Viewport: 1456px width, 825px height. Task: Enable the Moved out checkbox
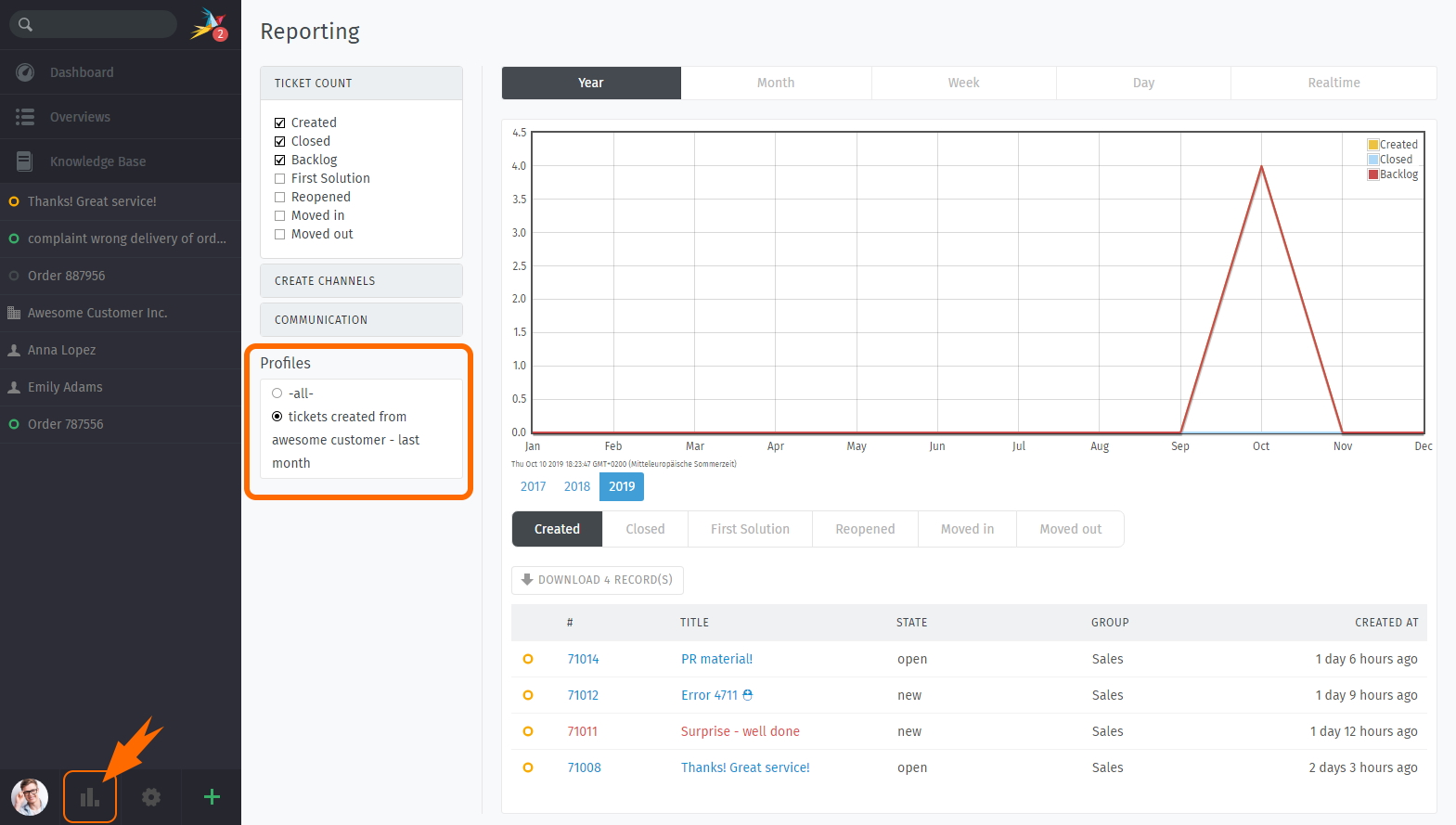coord(279,234)
